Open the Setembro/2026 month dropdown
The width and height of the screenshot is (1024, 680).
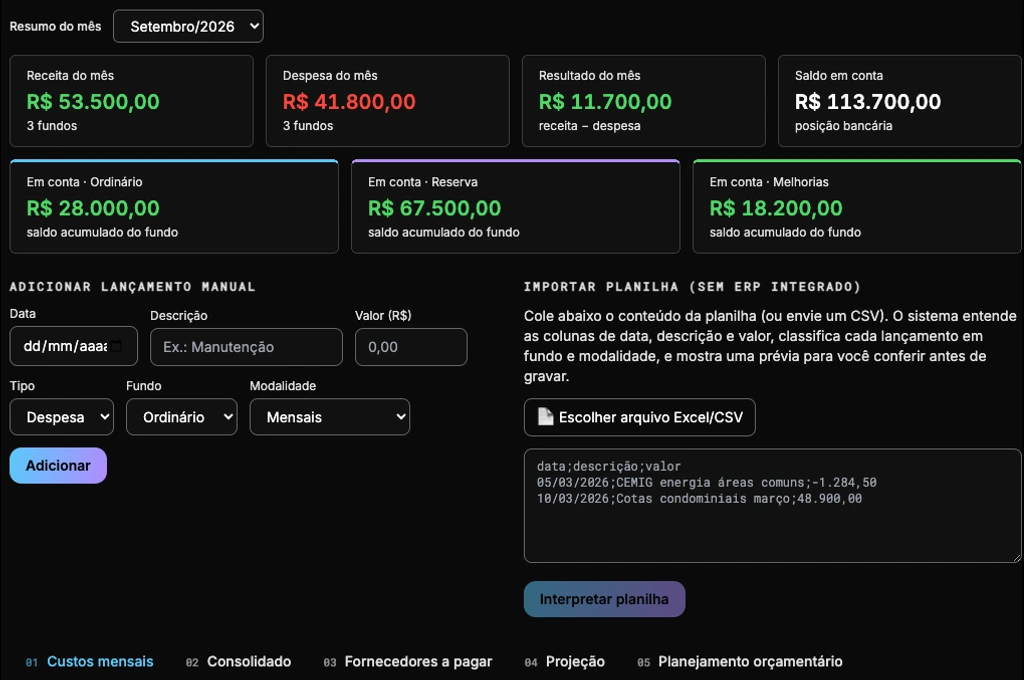click(x=188, y=26)
